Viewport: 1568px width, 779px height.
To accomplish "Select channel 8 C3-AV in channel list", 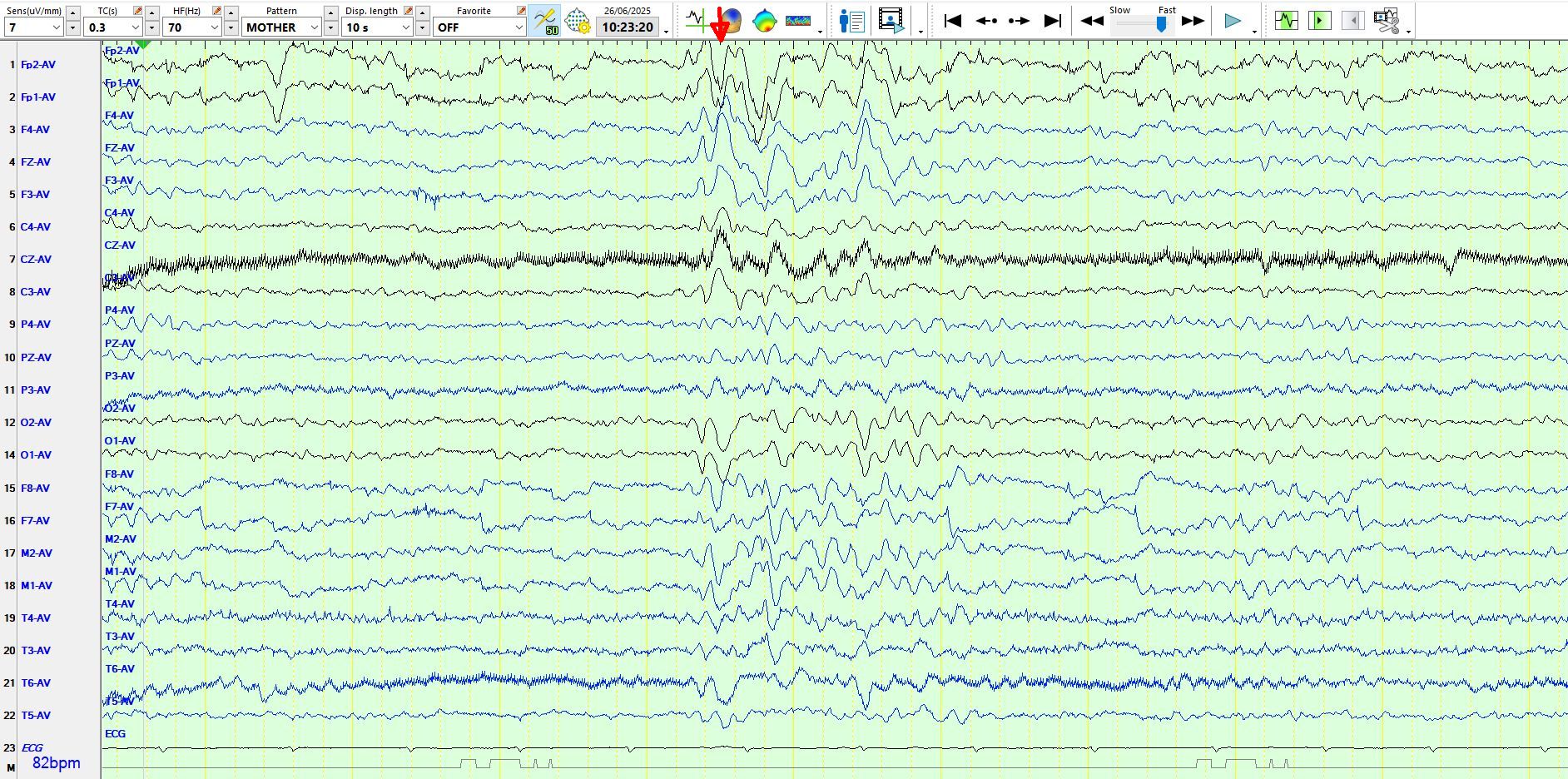I will click(36, 291).
